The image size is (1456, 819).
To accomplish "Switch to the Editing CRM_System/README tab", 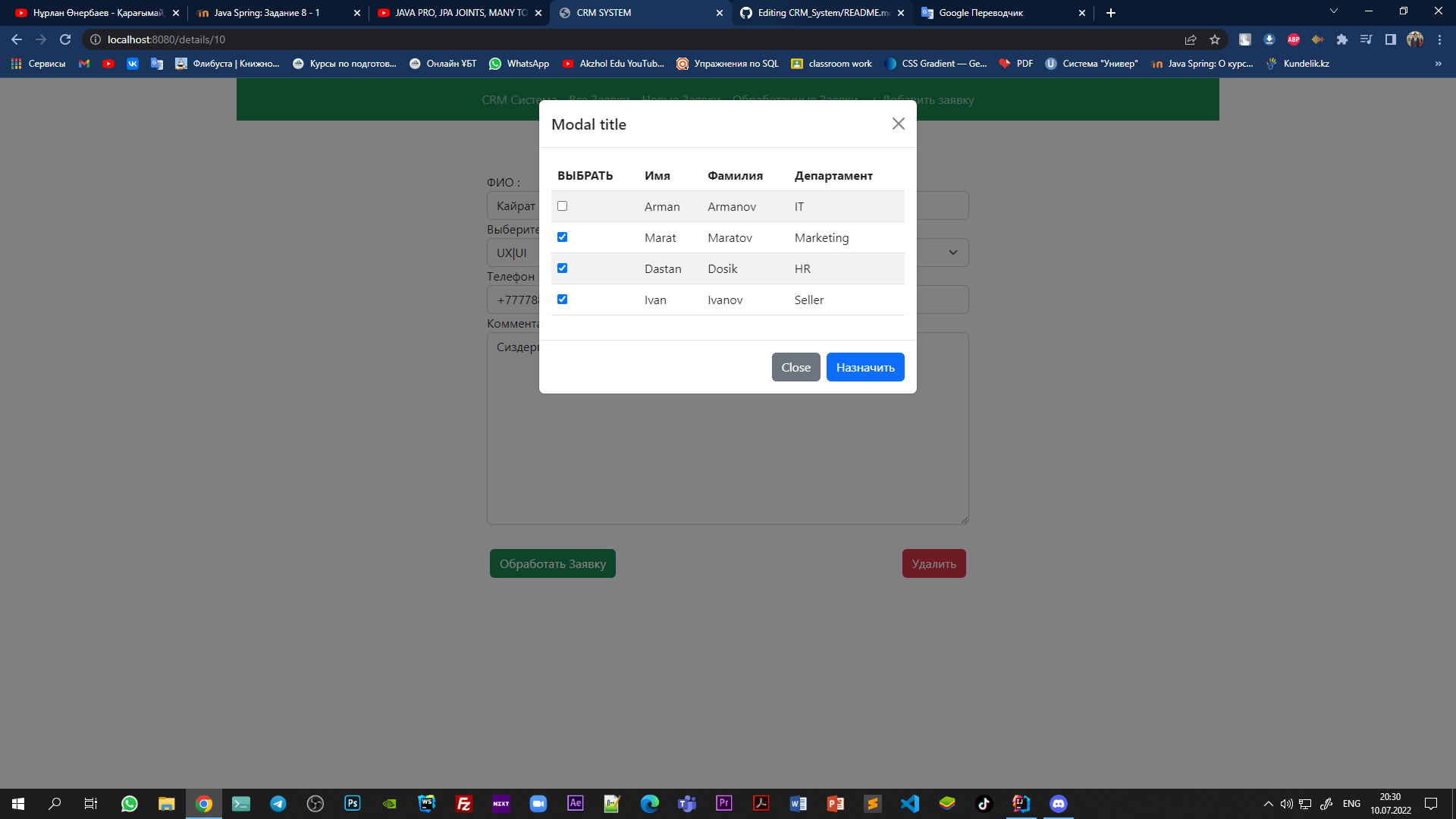I will point(822,13).
